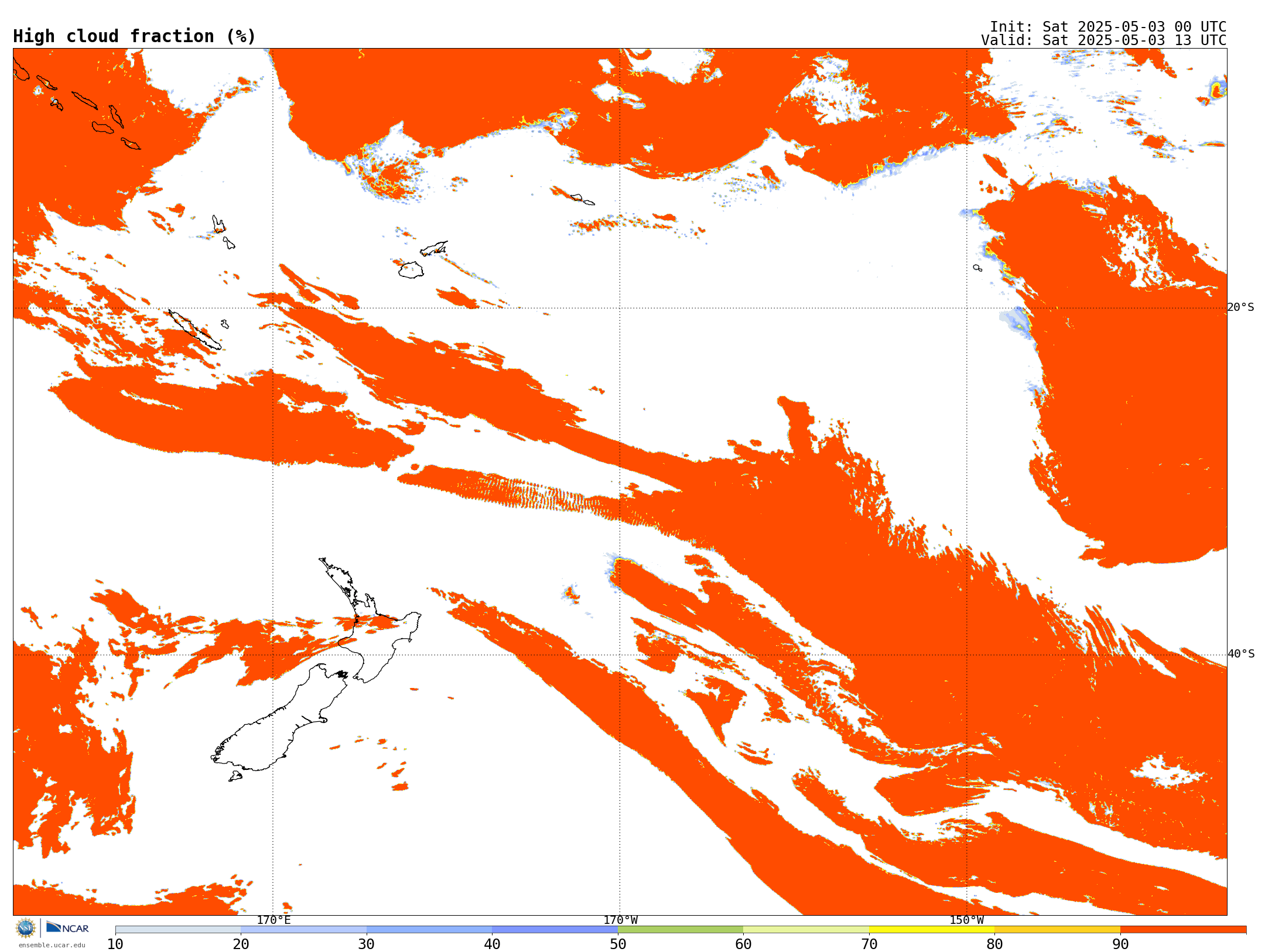Click the 40°S latitude label
This screenshot has height=952, width=1265.
(x=1241, y=654)
